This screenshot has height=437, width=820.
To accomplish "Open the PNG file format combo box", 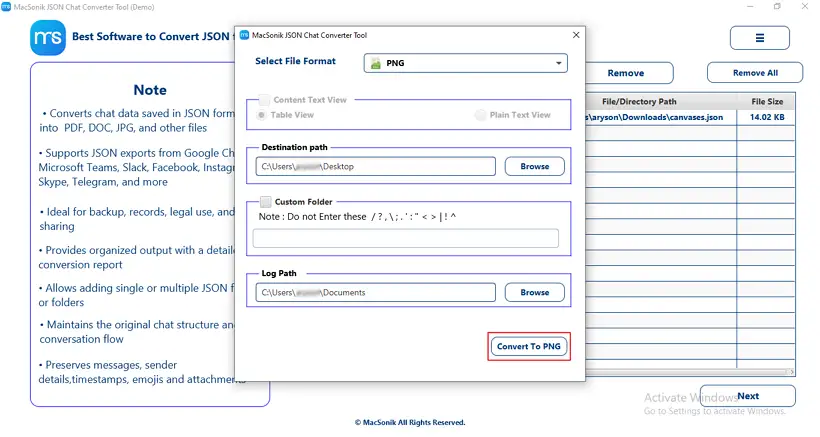I will point(465,63).
